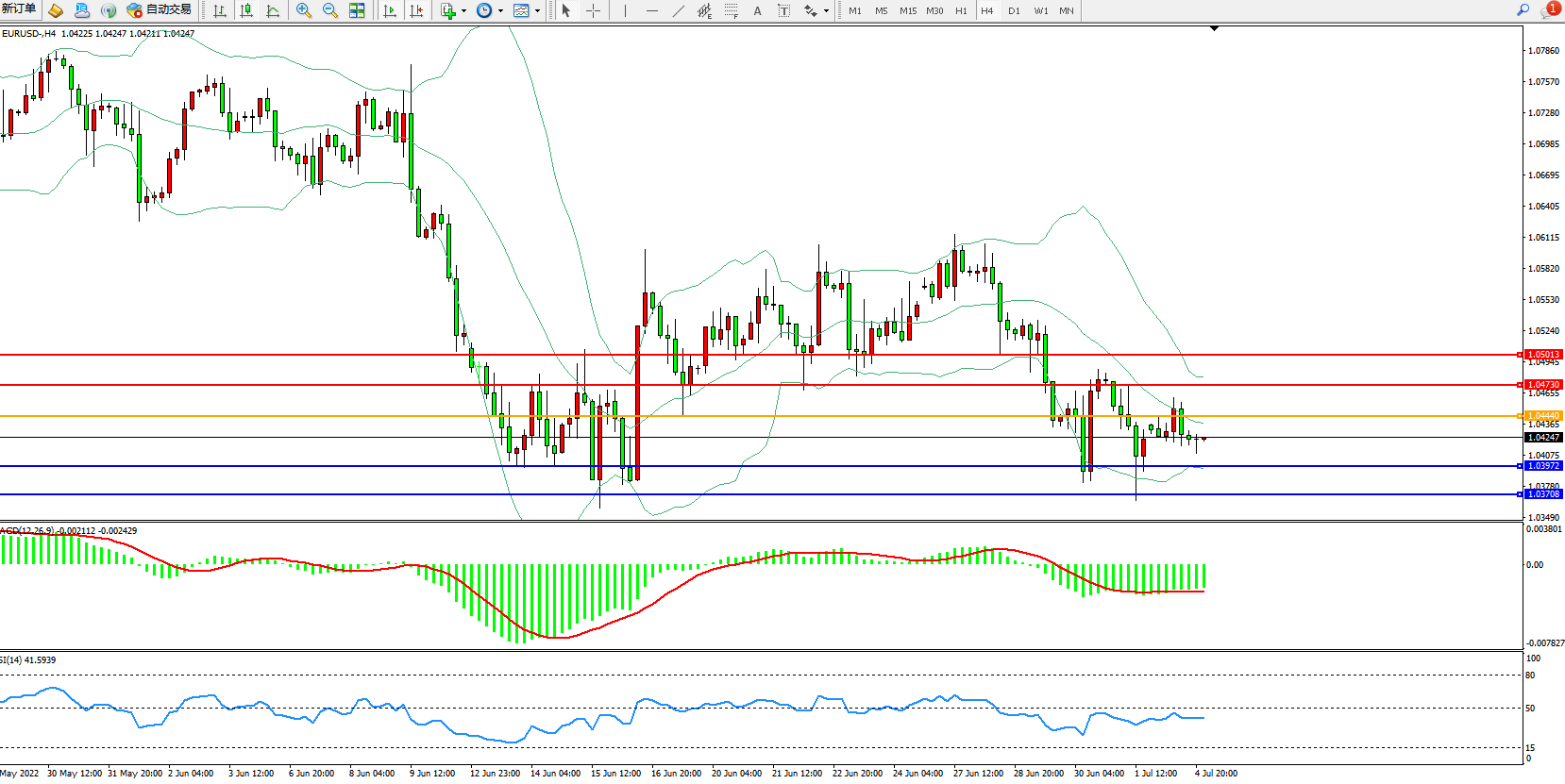Pick the Fibonacci retracement tool
Viewport: 1565px width, 784px height.
point(731,10)
